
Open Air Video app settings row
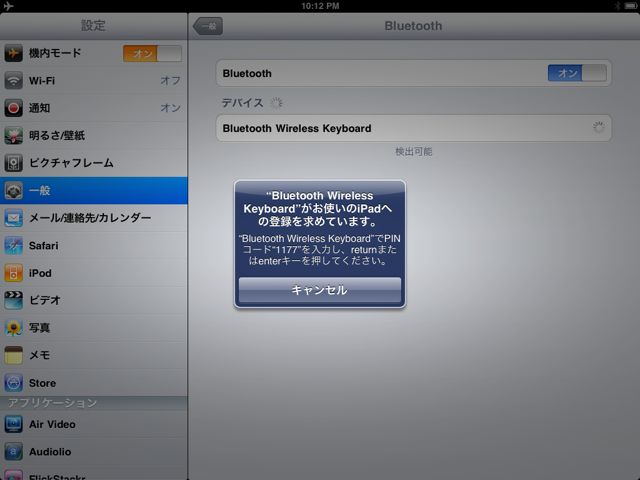click(x=93, y=424)
